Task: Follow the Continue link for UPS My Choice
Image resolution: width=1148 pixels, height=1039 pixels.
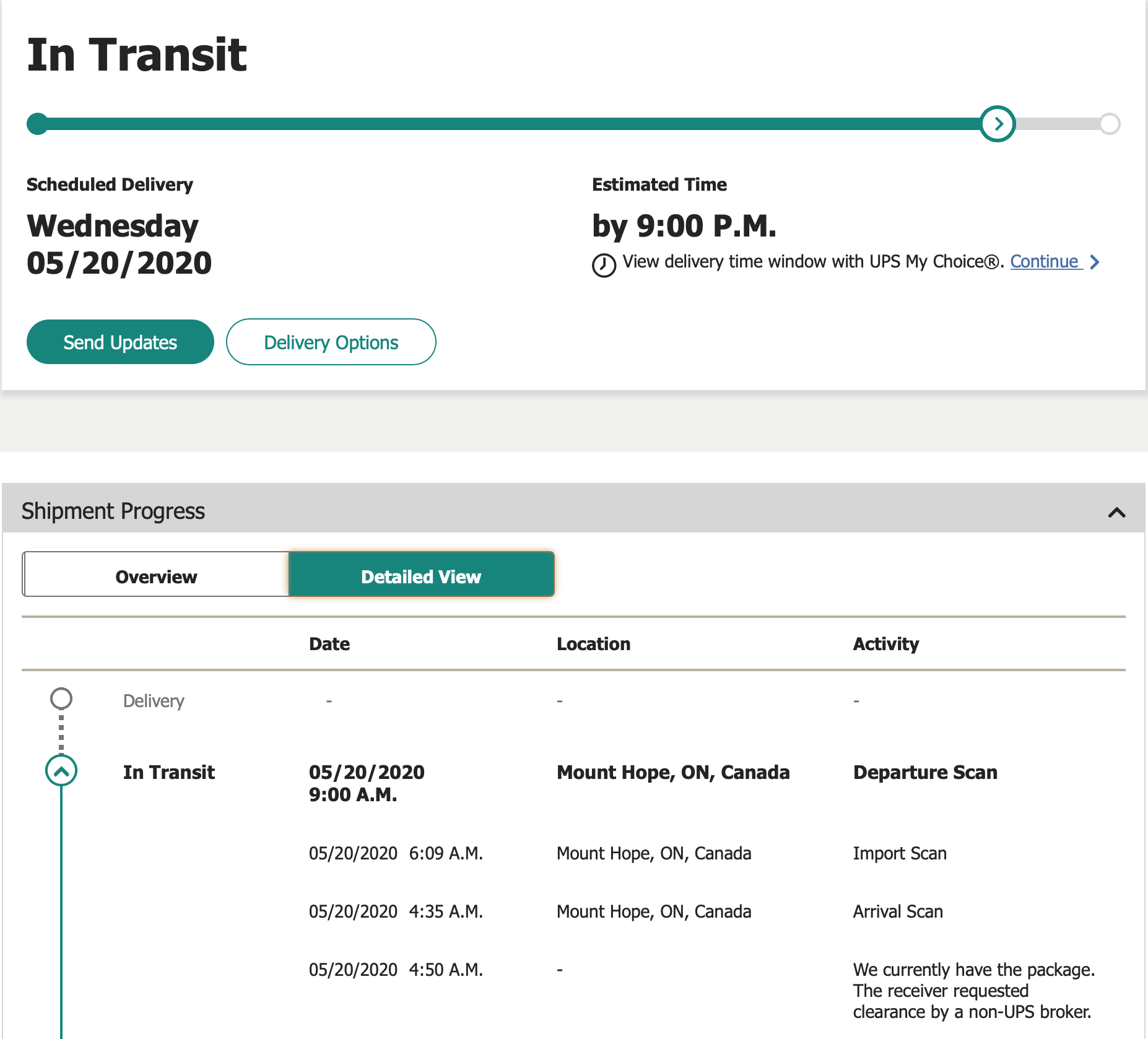Action: (1045, 262)
